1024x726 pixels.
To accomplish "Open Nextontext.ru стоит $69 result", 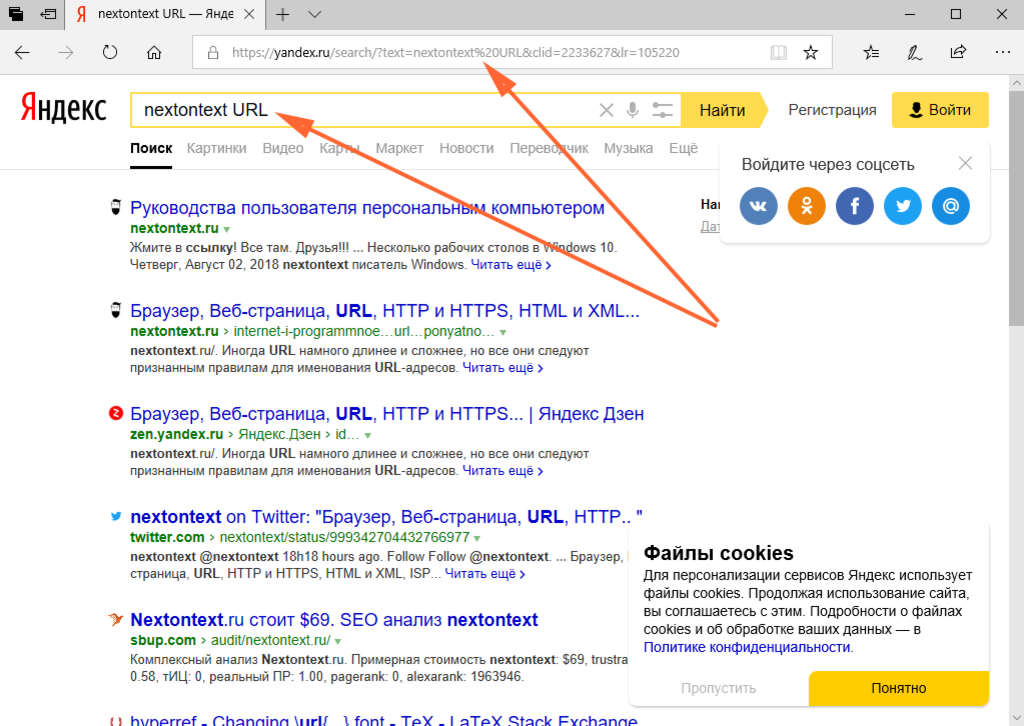I will [334, 620].
